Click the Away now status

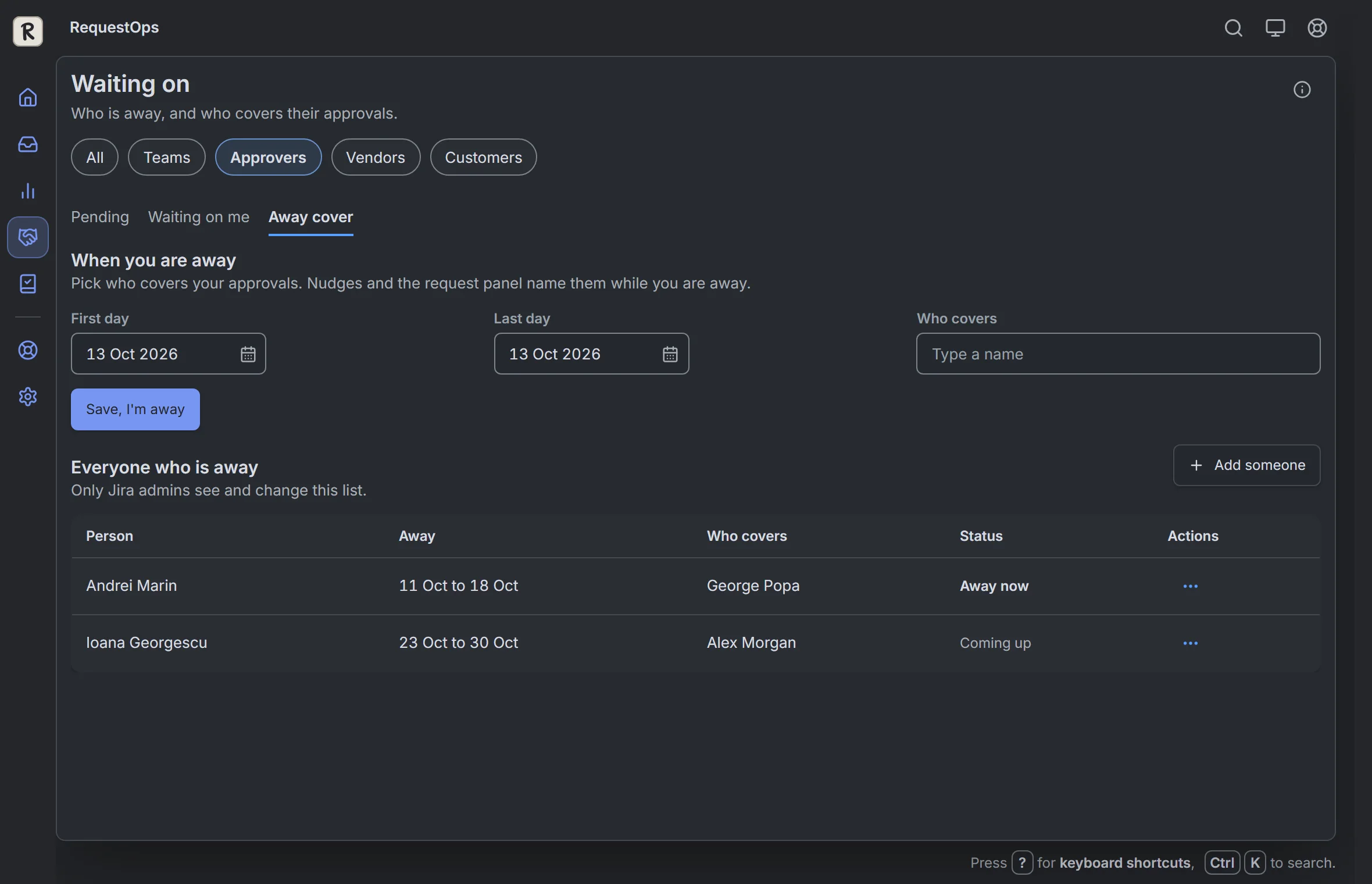[x=994, y=586]
